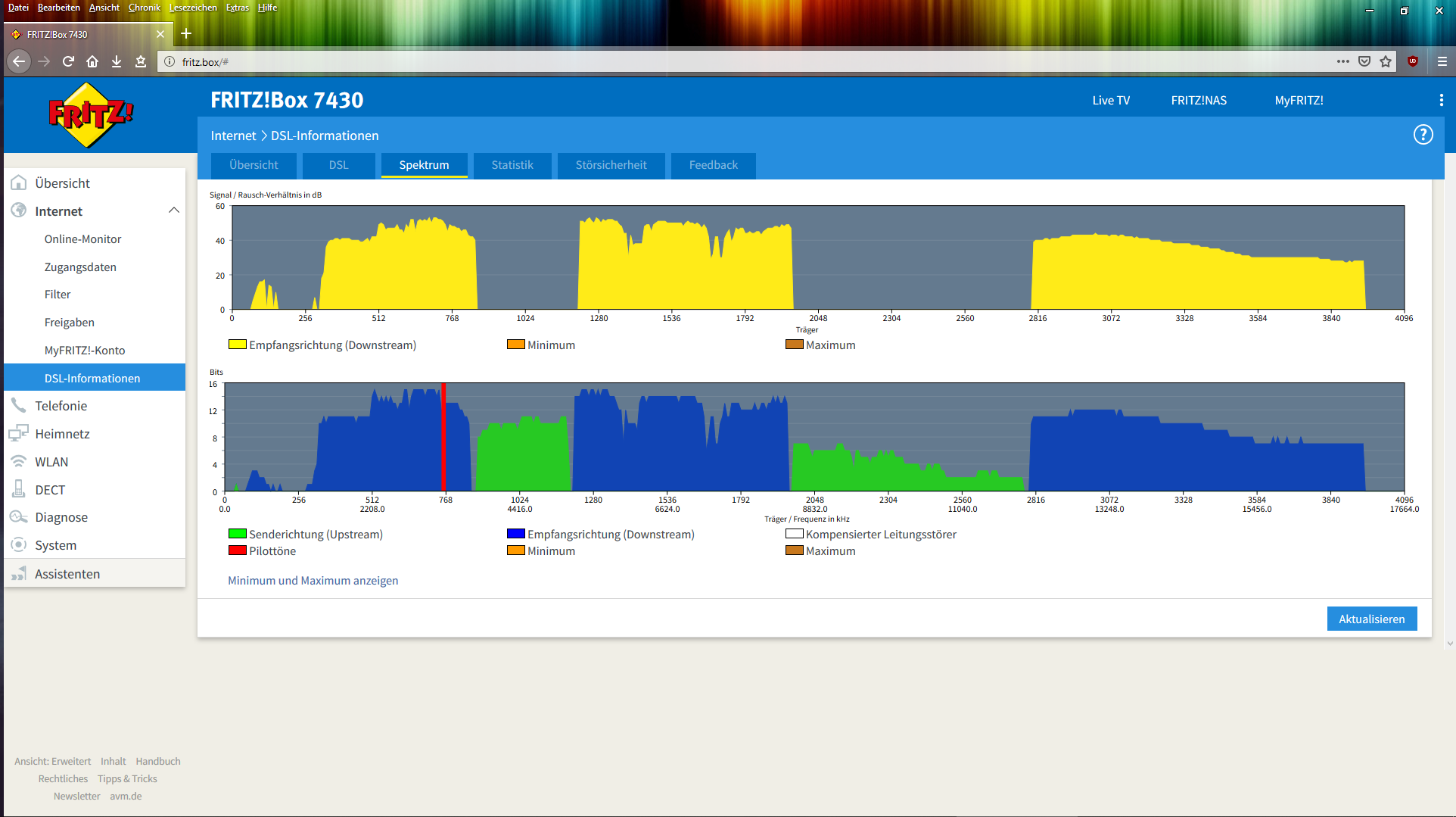Bookmark this page with the star icon
The height and width of the screenshot is (817, 1456).
click(x=1386, y=61)
